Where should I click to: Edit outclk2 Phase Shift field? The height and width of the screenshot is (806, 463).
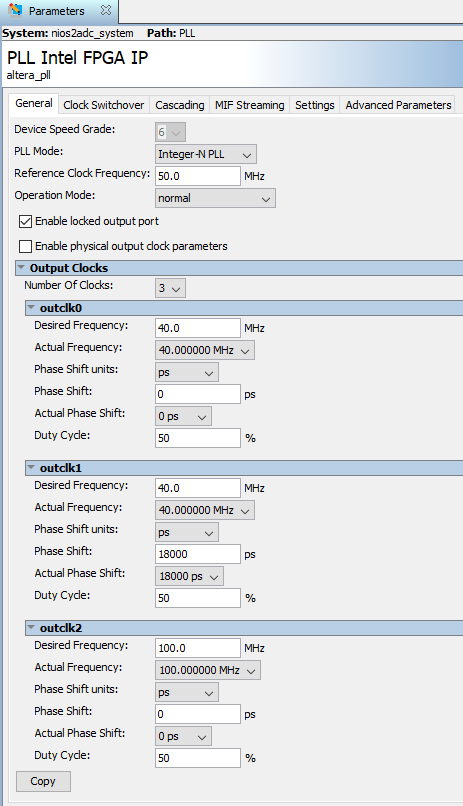(198, 714)
